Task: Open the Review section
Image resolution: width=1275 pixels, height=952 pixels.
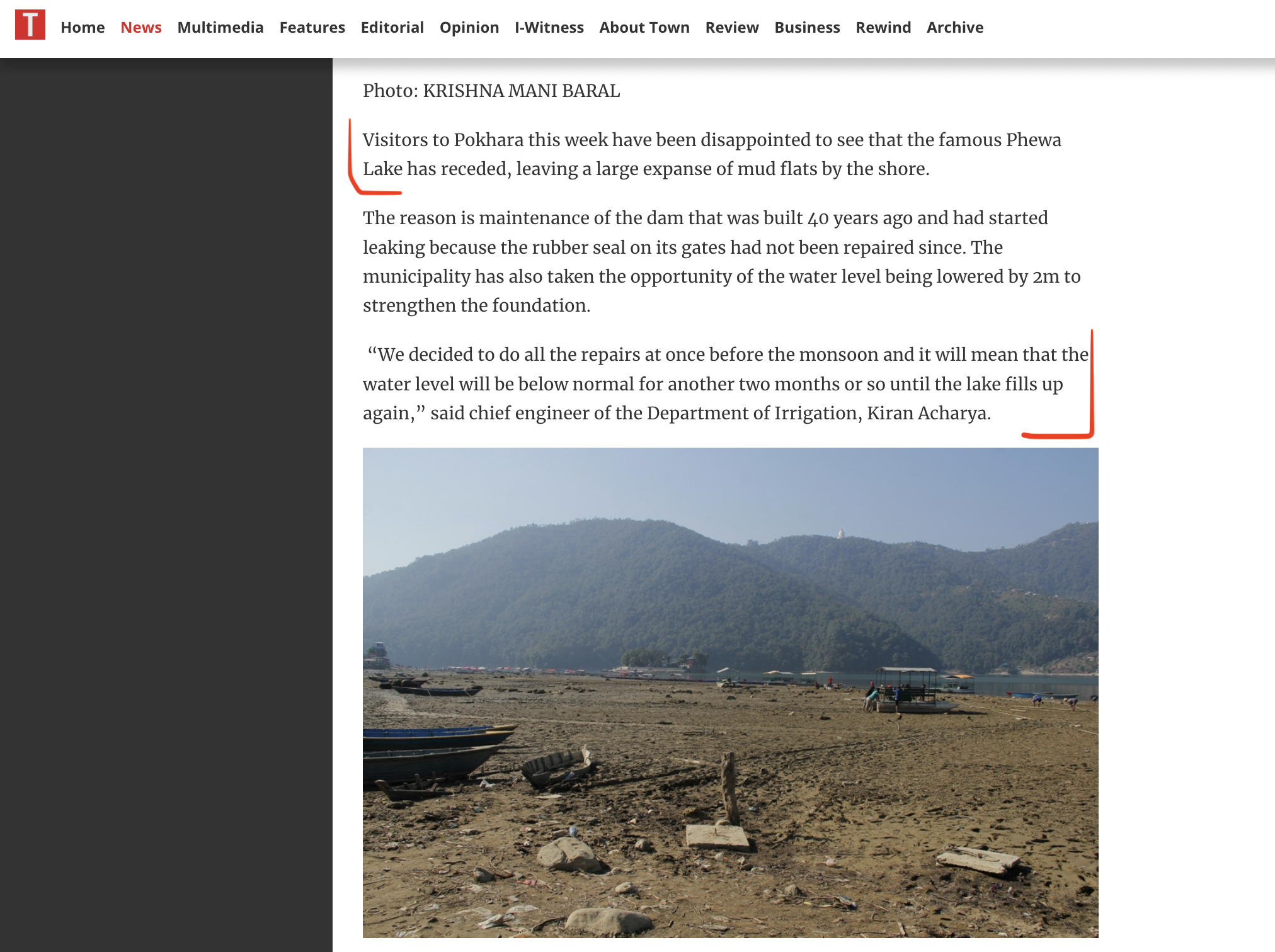Action: pyautogui.click(x=732, y=28)
